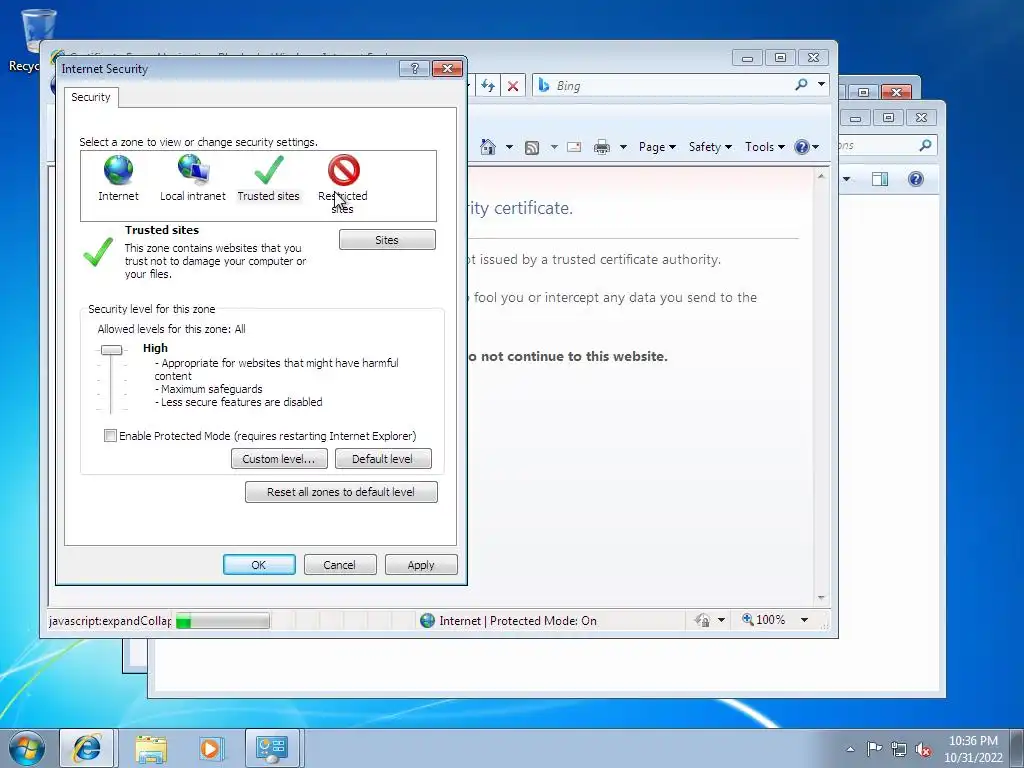The width and height of the screenshot is (1024, 768).
Task: Click the pane layout icon in rear window
Action: click(x=880, y=179)
